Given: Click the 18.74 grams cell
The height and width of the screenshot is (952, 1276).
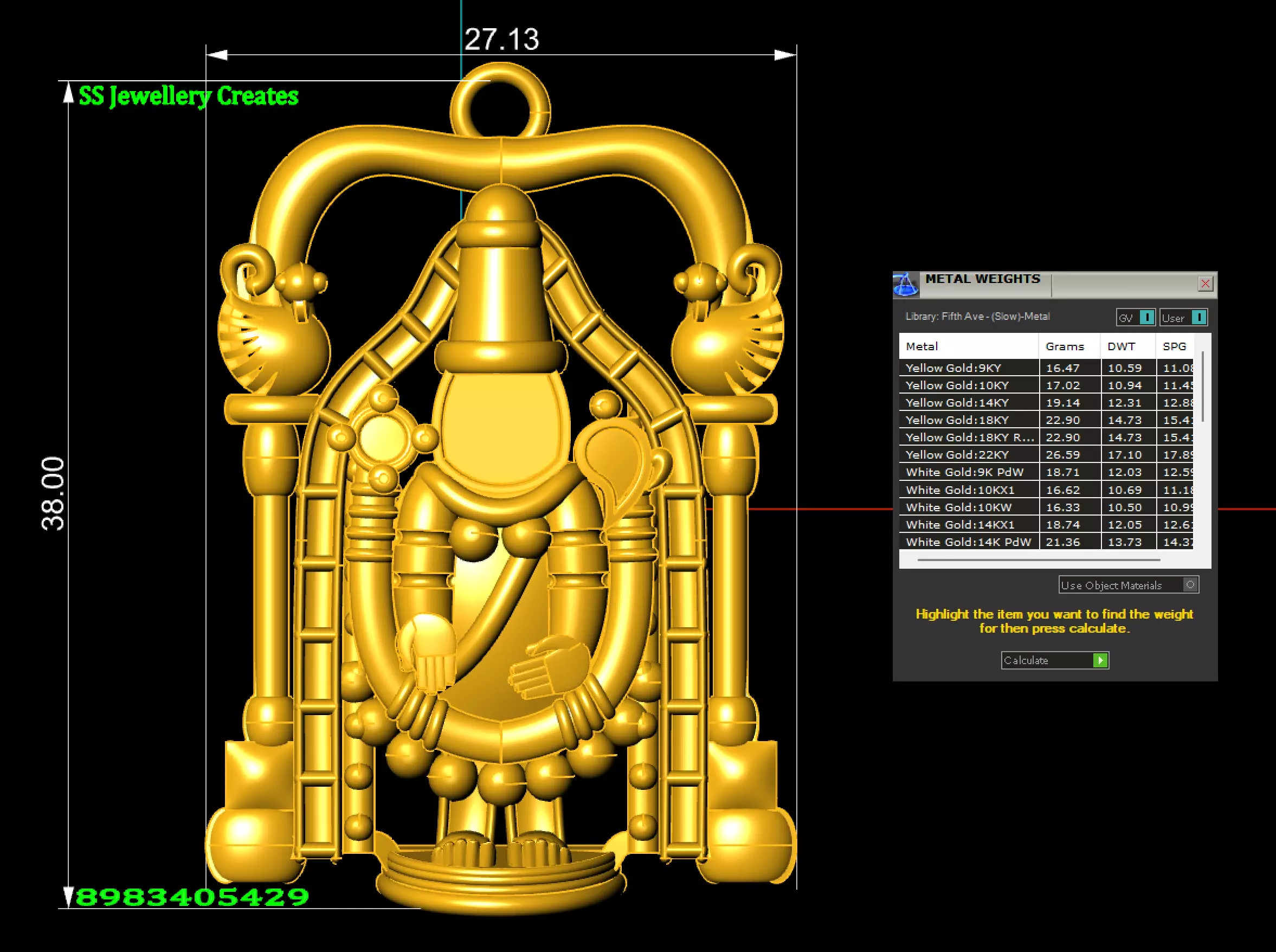Looking at the screenshot, I should click(1070, 524).
